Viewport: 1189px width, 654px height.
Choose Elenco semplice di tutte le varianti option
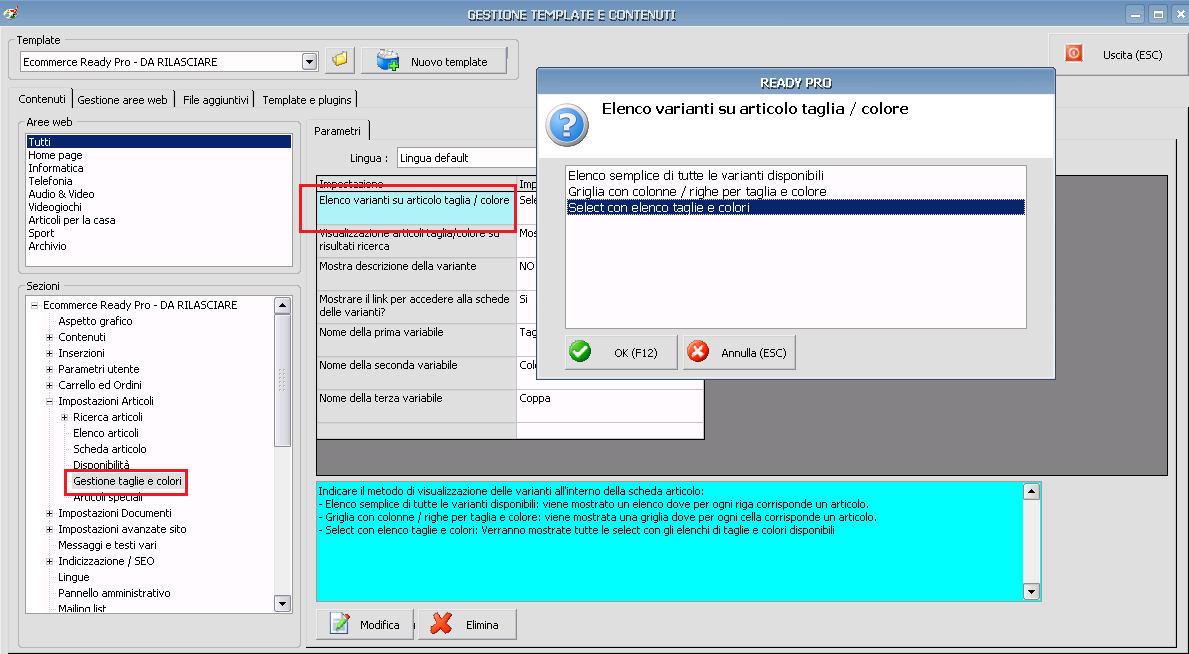(795, 175)
